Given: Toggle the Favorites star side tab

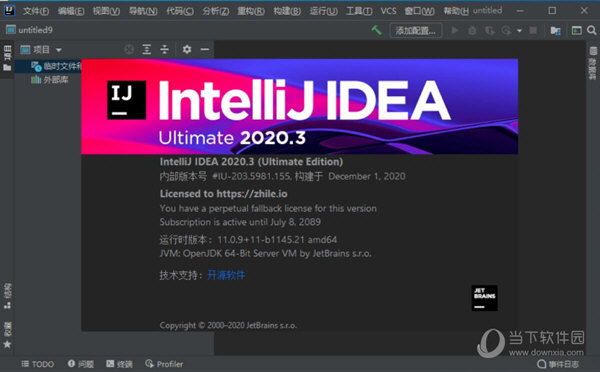Looking at the screenshot, I should tap(7, 335).
